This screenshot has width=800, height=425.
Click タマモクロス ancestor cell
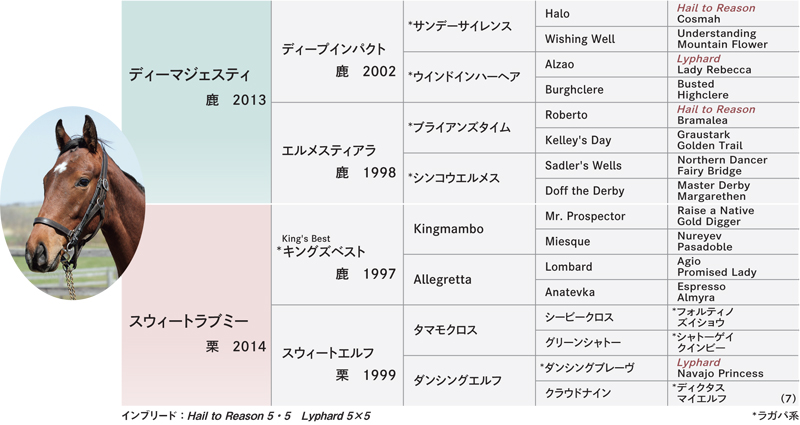click(x=469, y=330)
